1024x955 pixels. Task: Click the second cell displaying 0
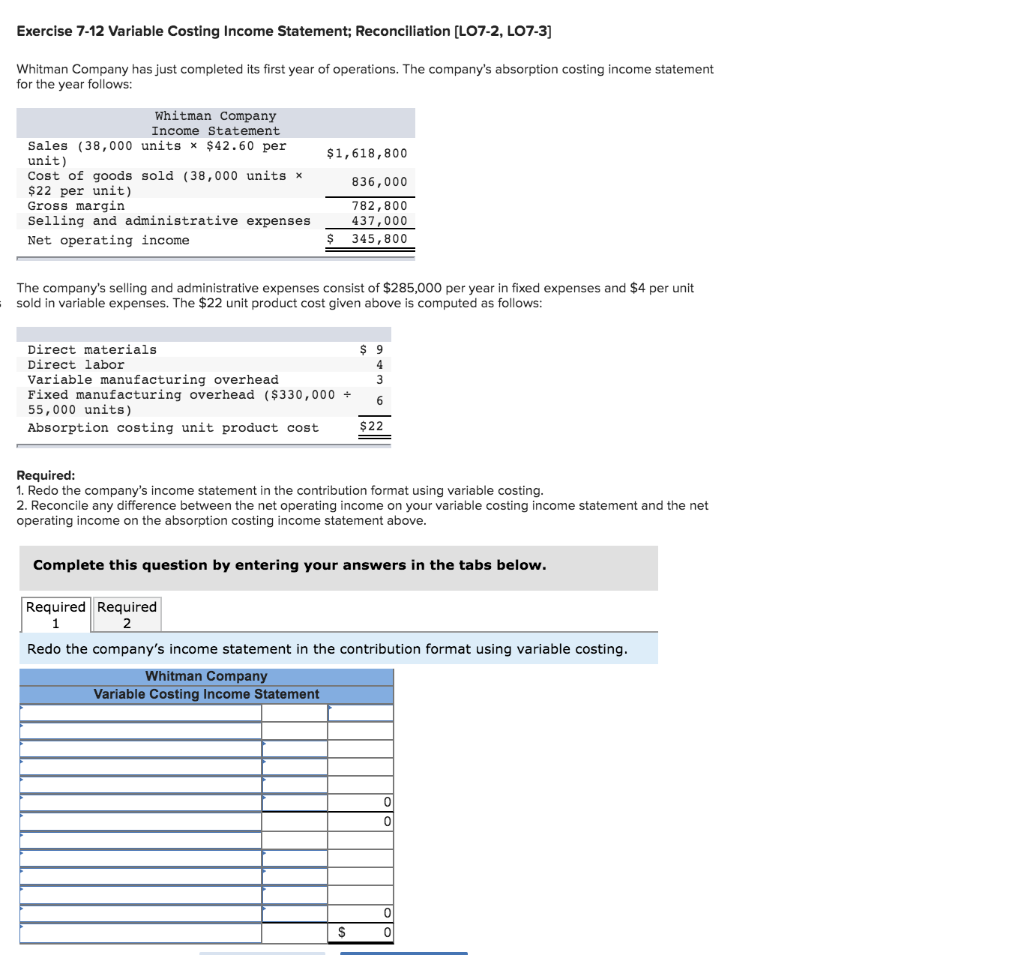pyautogui.click(x=361, y=821)
